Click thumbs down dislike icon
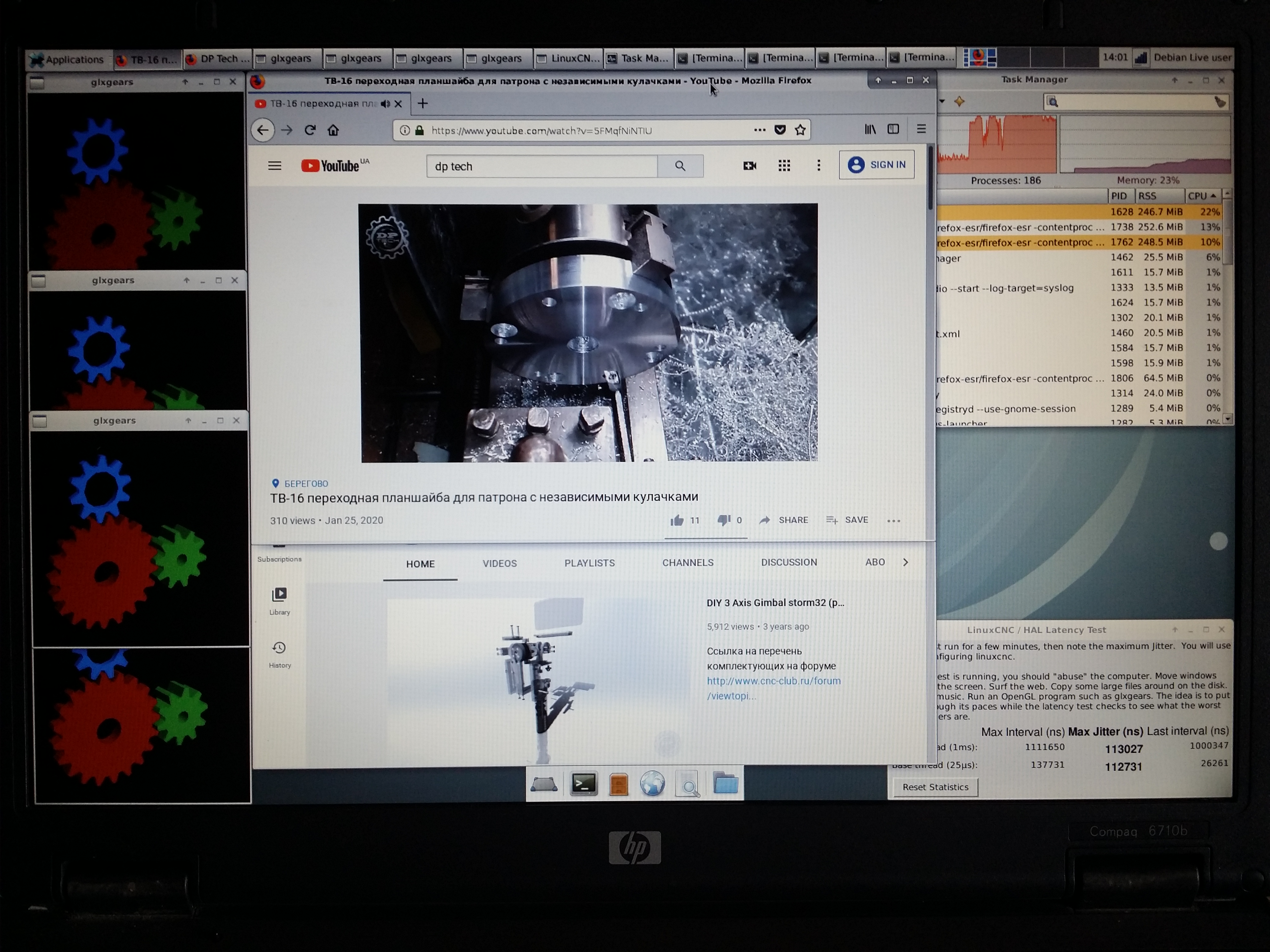1270x952 pixels. (723, 521)
